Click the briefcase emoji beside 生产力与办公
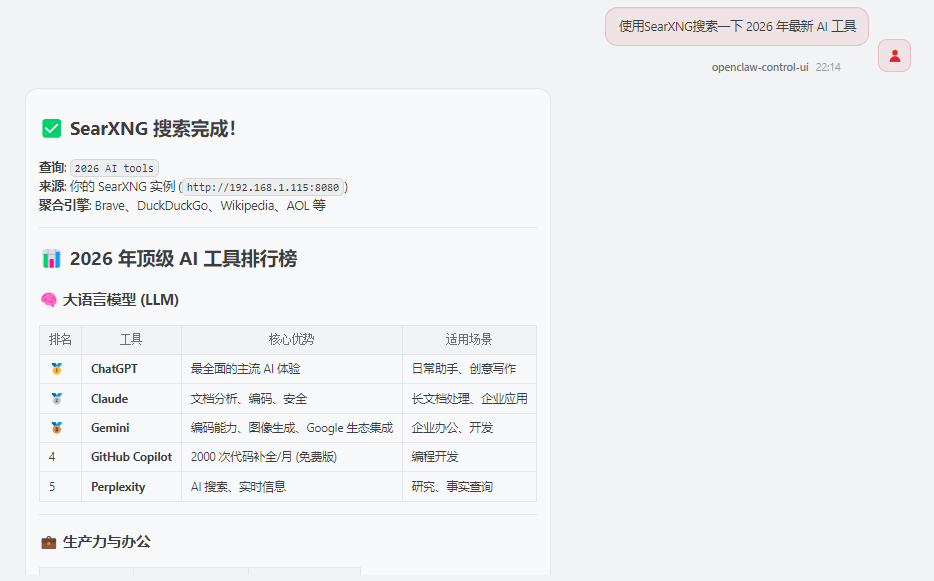This screenshot has width=934, height=581. [48, 542]
